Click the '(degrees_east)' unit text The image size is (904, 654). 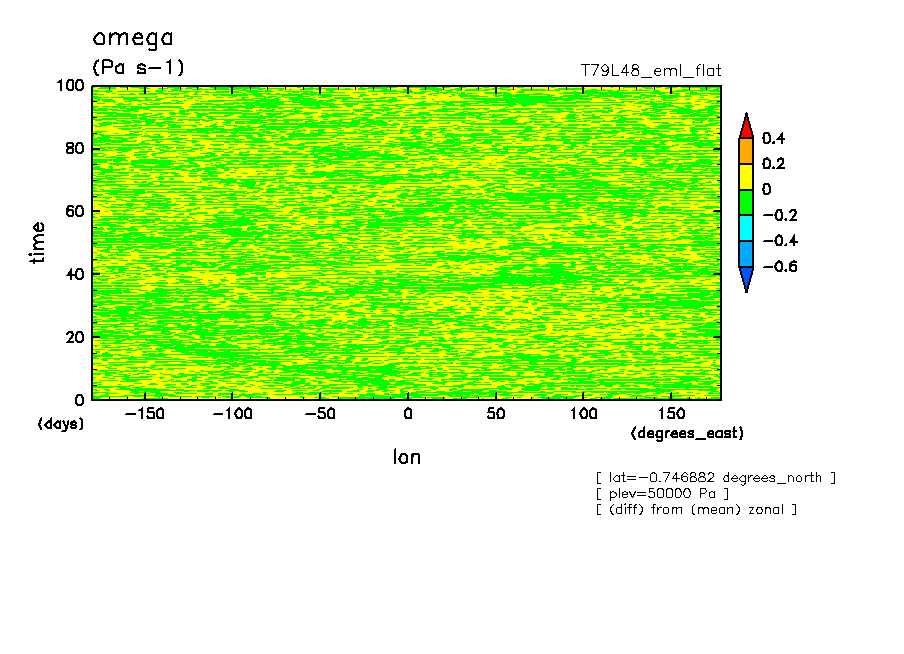tap(687, 433)
